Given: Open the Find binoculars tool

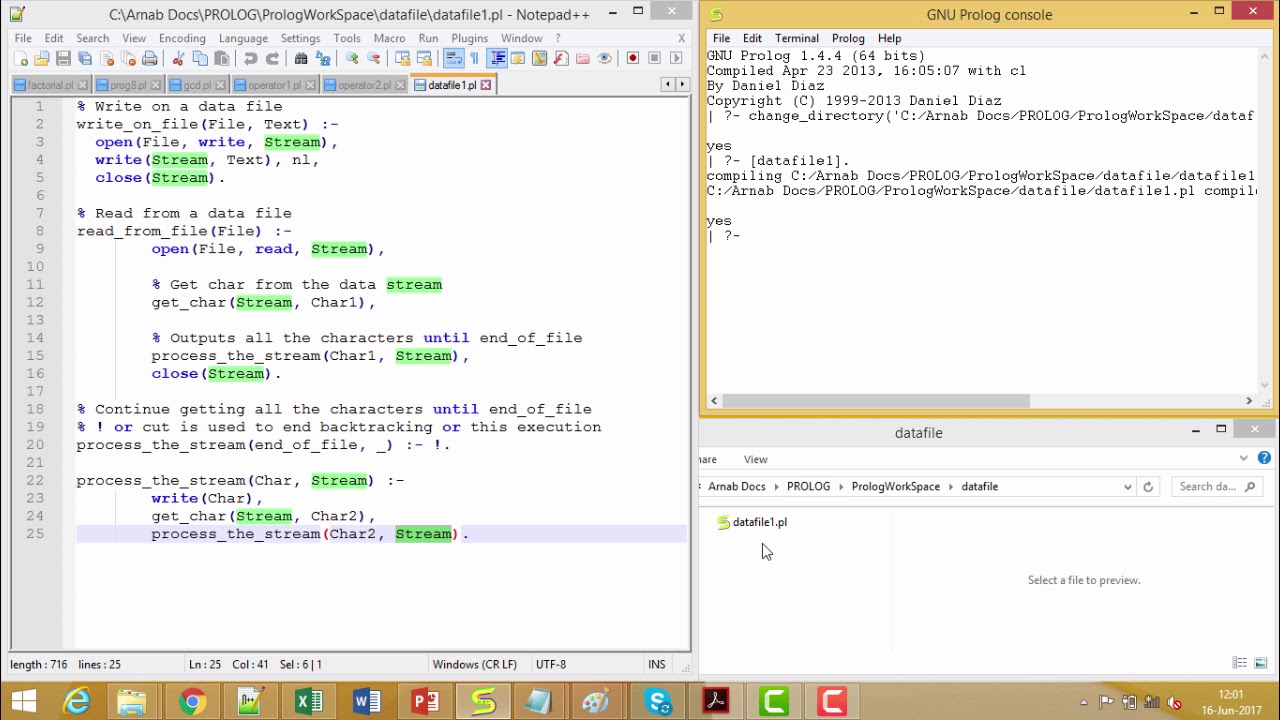Looking at the screenshot, I should [301, 59].
